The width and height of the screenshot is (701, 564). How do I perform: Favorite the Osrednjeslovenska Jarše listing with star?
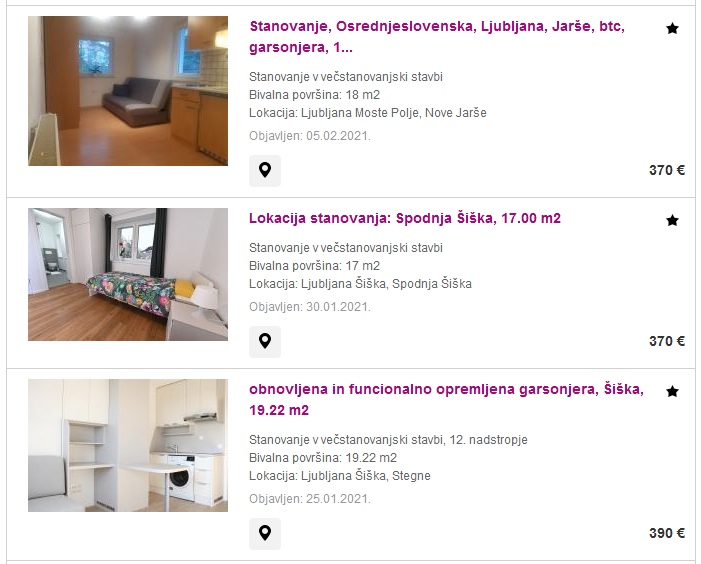click(x=672, y=29)
